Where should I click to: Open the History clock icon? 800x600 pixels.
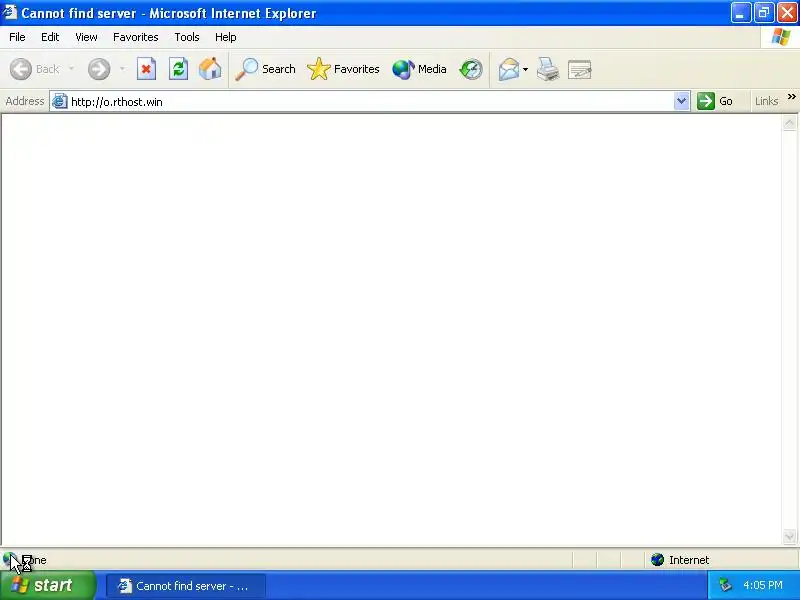point(470,69)
